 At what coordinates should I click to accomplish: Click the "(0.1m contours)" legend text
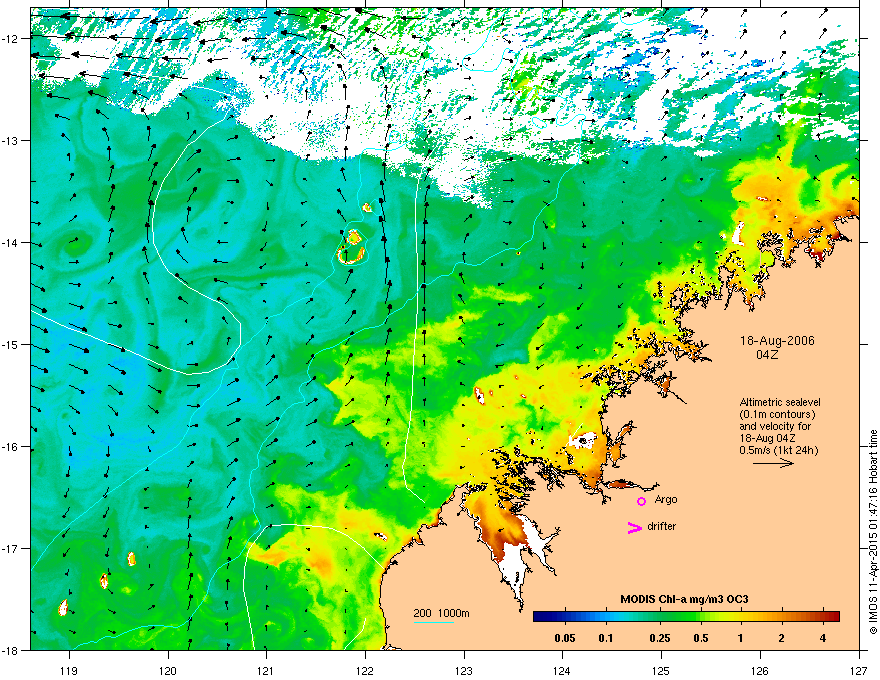click(777, 414)
